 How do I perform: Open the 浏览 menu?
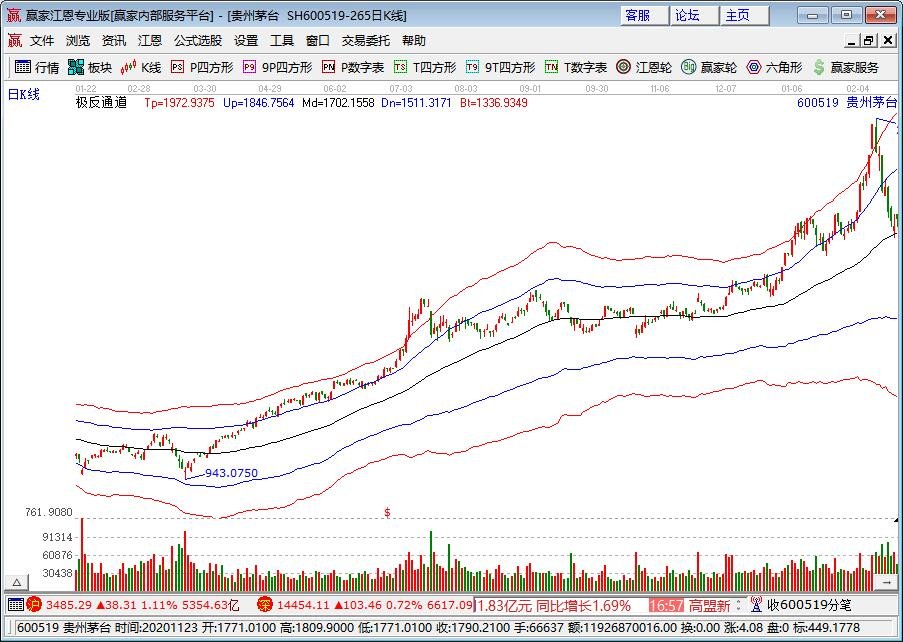[x=78, y=40]
